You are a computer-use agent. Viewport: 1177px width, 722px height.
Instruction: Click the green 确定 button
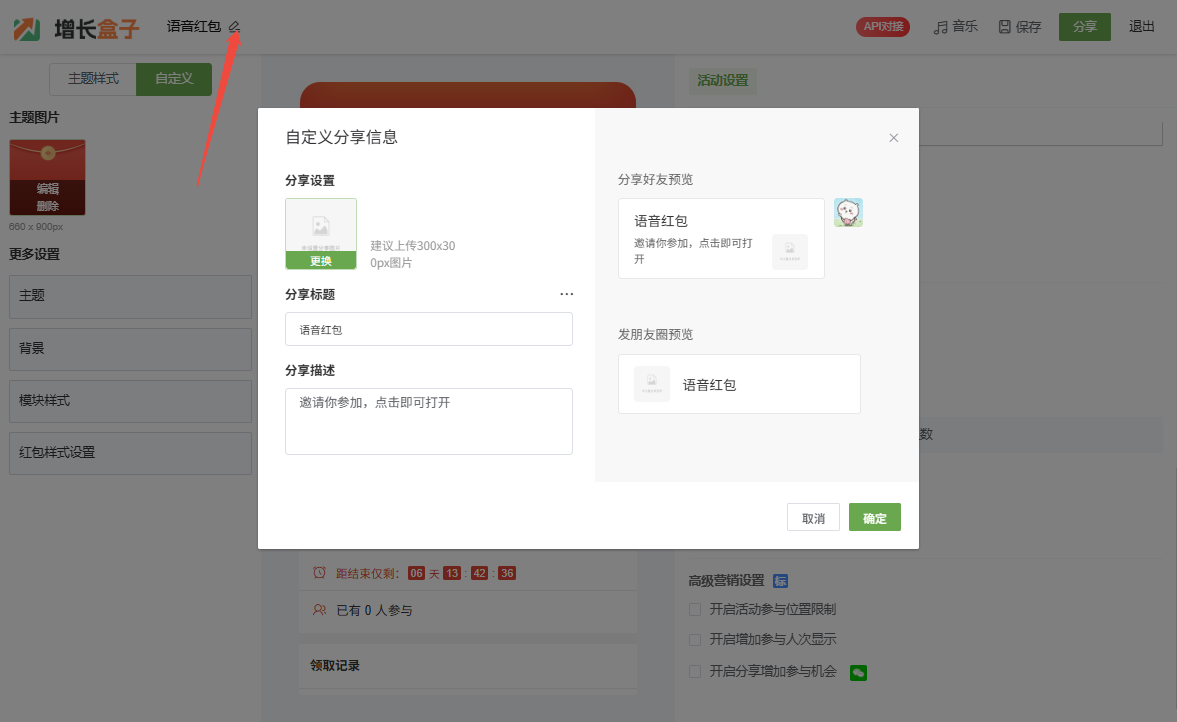pyautogui.click(x=874, y=518)
